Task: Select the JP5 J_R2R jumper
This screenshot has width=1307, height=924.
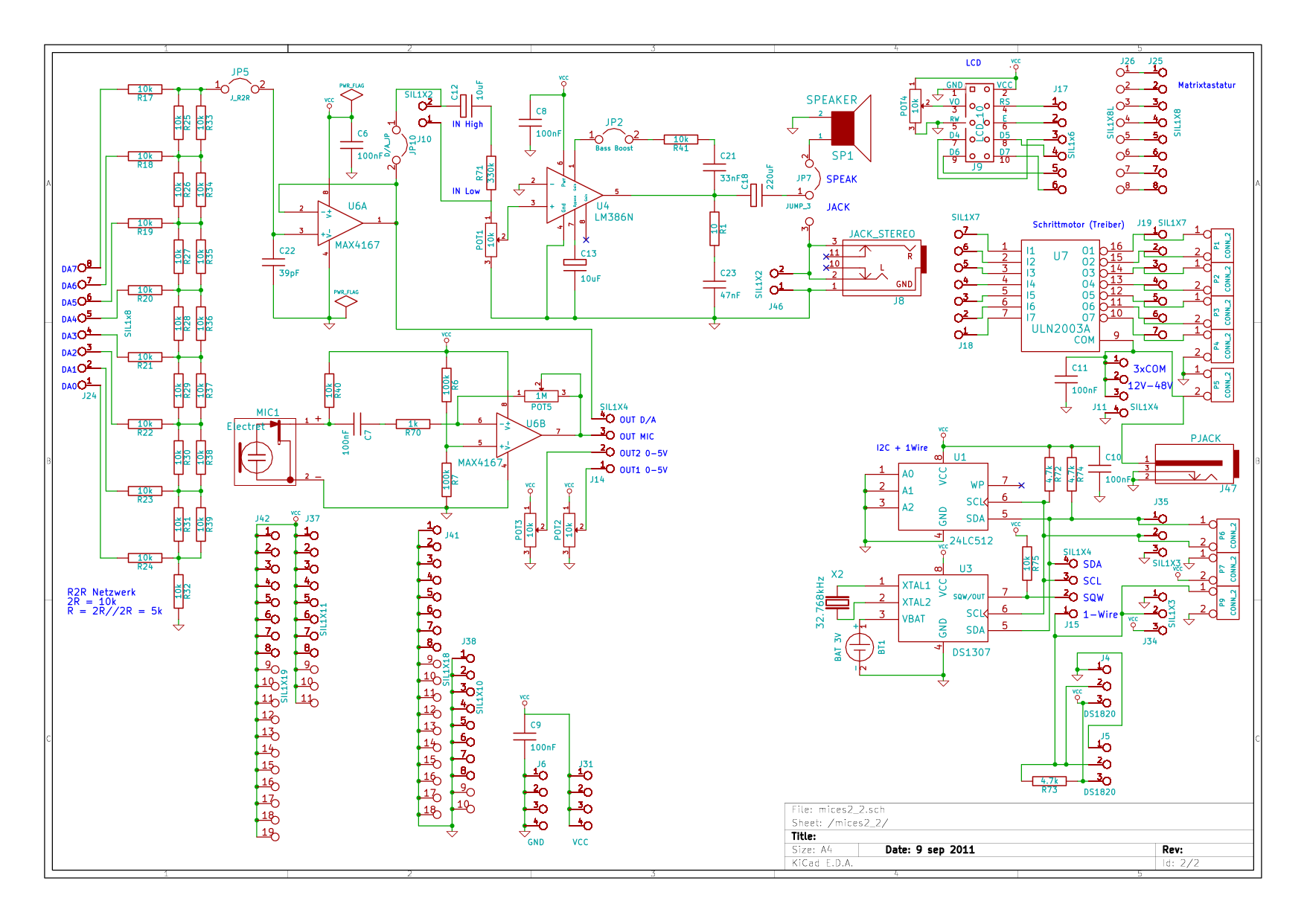Action: [x=240, y=87]
